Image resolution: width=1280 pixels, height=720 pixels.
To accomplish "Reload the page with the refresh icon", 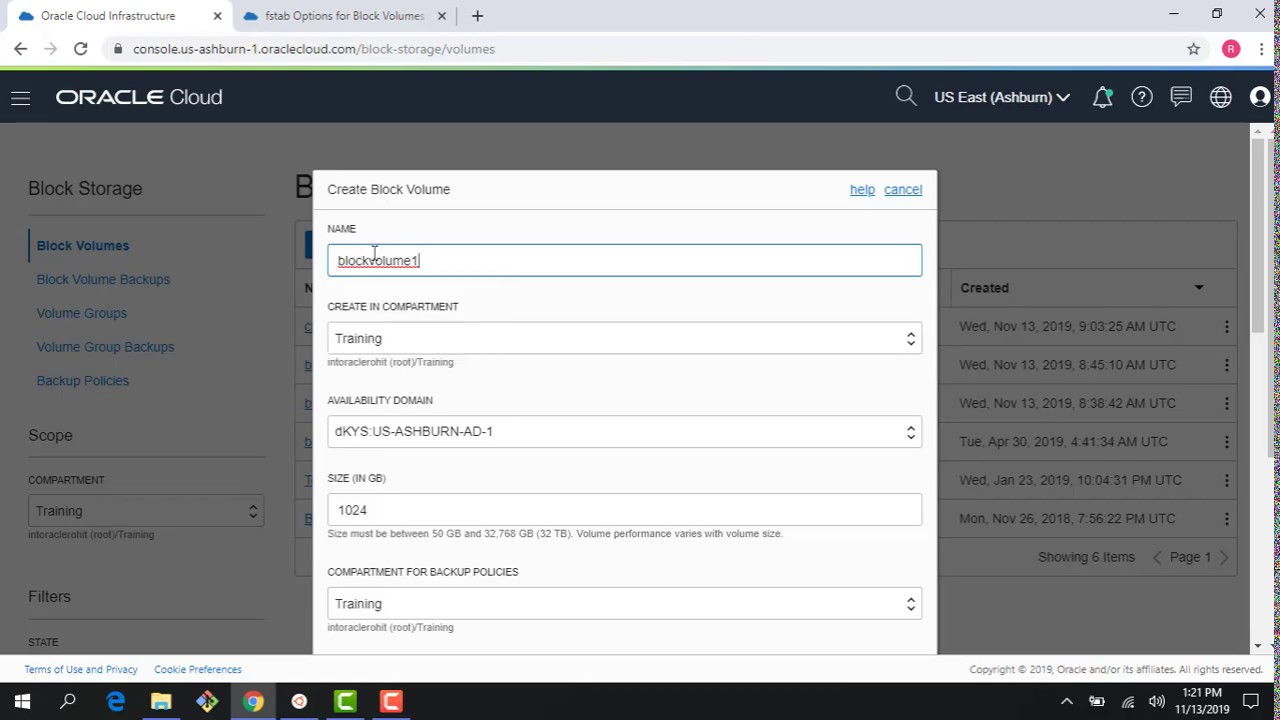I will tap(81, 49).
